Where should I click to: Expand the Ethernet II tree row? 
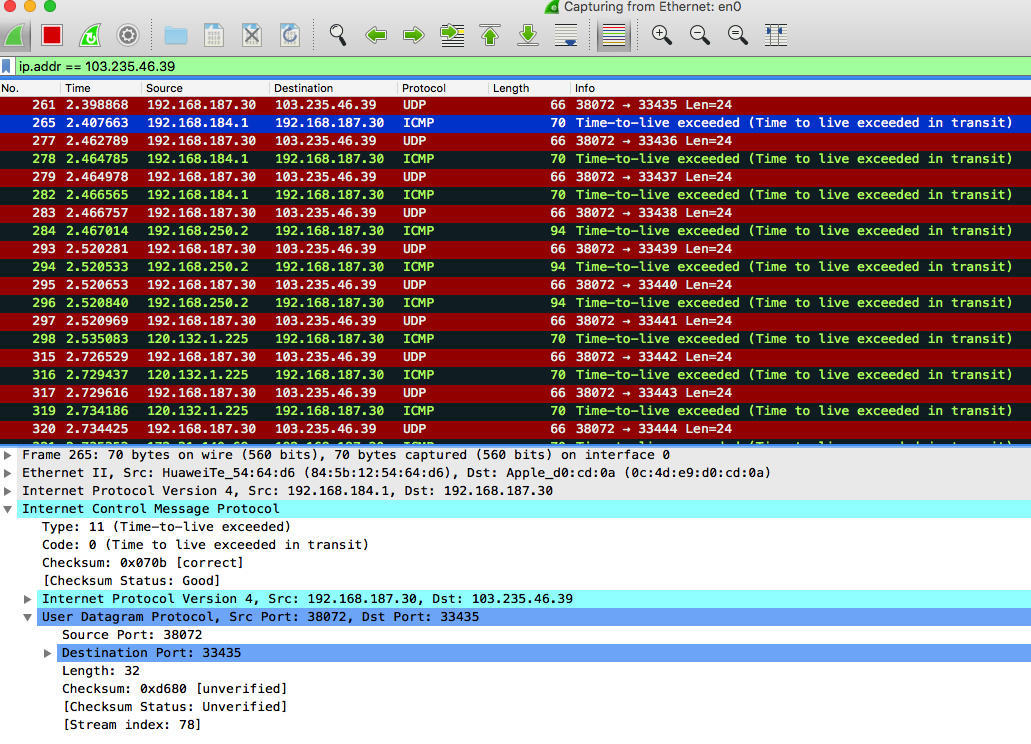pos(8,473)
